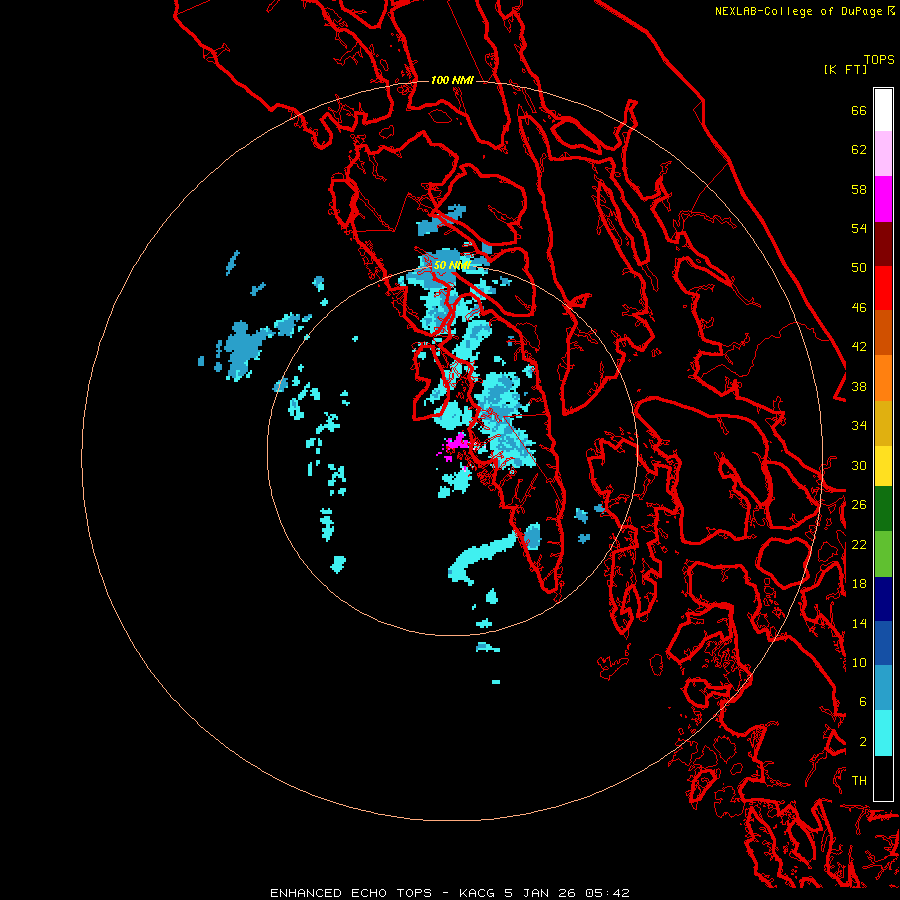The height and width of the screenshot is (900, 900).
Task: Click the '[K FT]' units label
Action: 845,69
